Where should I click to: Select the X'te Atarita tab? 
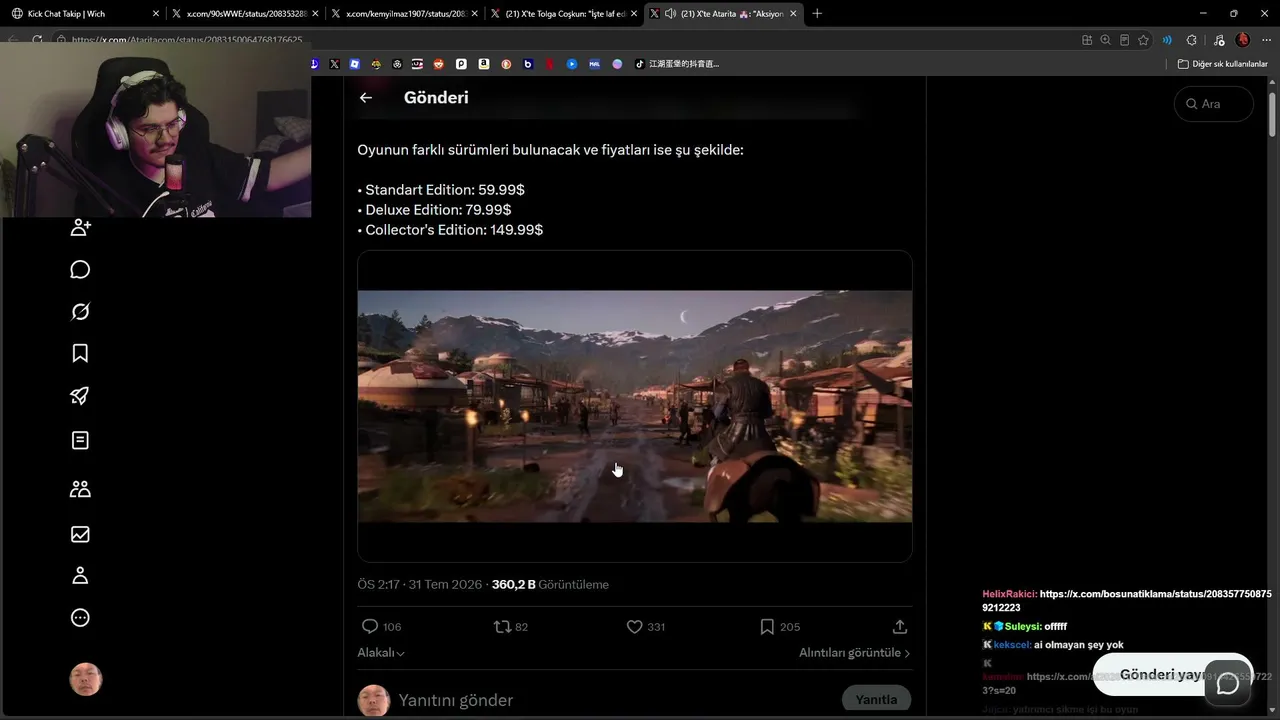(724, 14)
